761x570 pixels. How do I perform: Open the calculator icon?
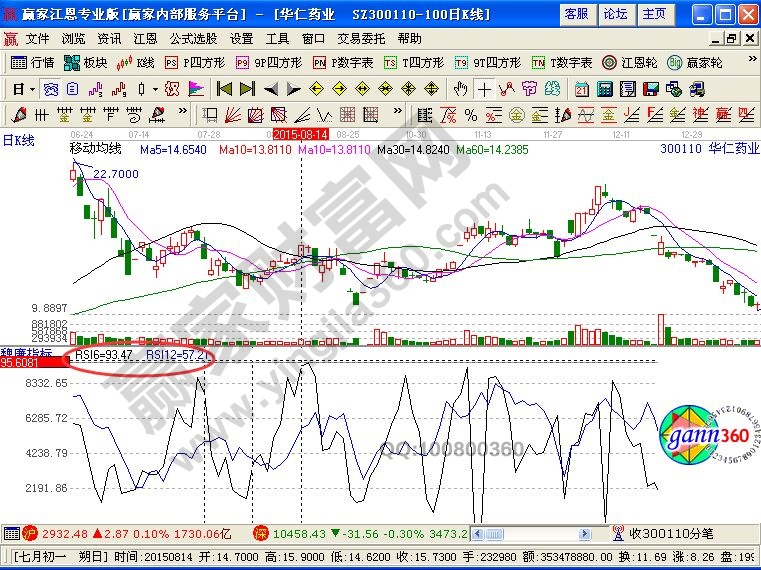pos(605,89)
